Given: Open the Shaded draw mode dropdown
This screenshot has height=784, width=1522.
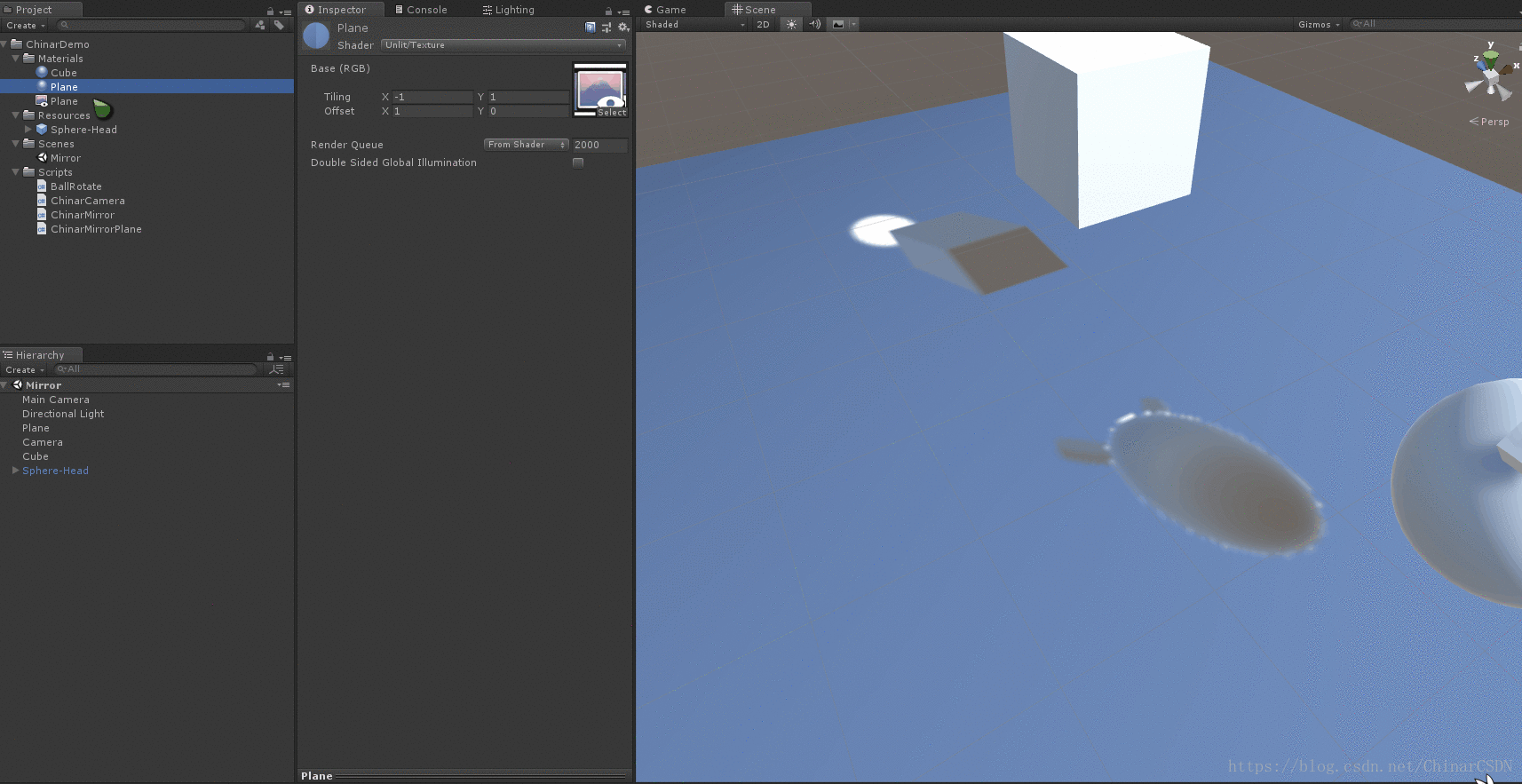Looking at the screenshot, I should (x=694, y=25).
